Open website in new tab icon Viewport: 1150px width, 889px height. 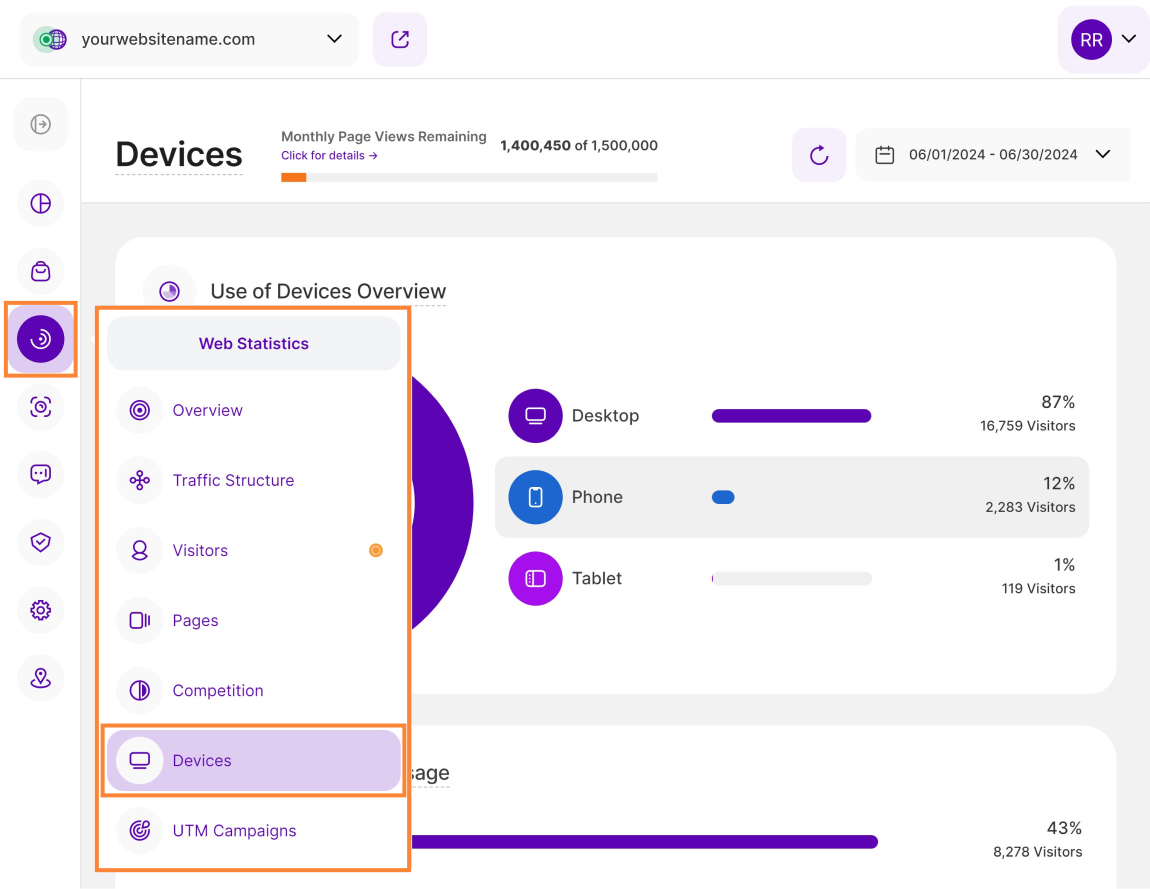coord(400,40)
